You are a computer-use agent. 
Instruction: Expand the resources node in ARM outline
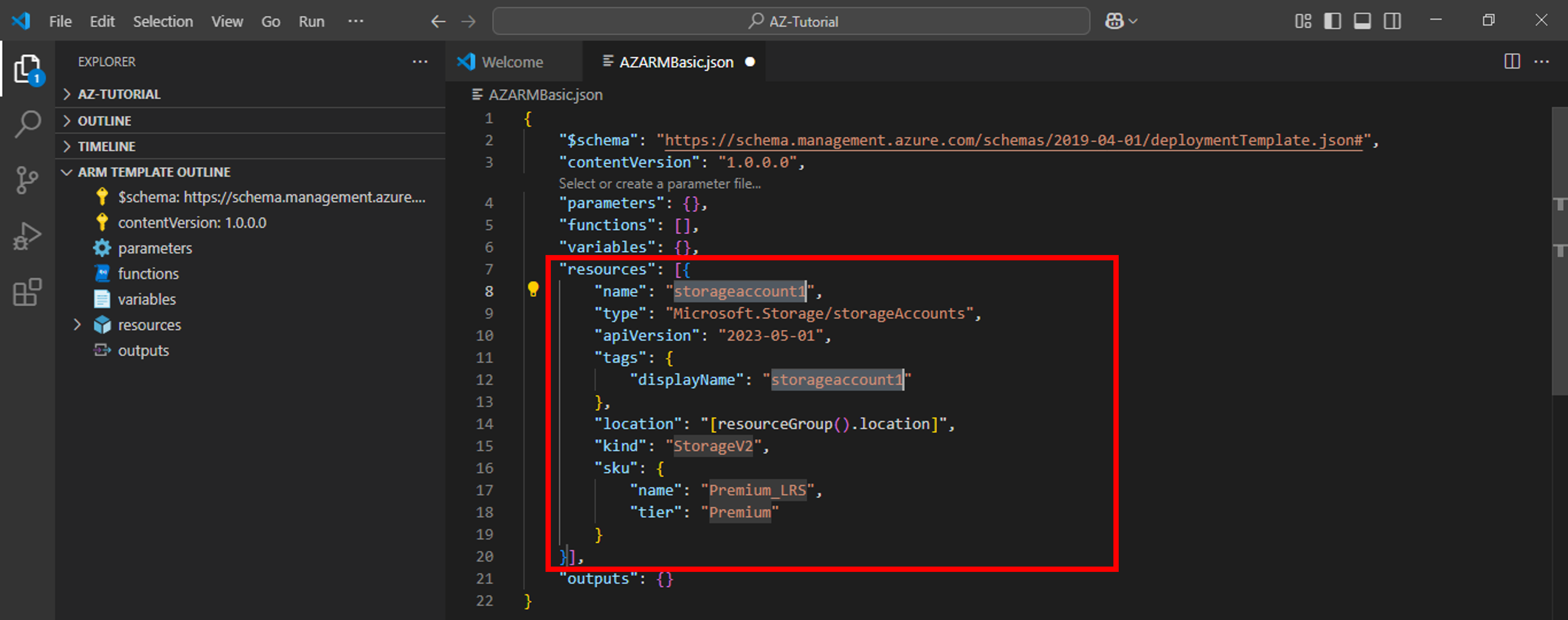click(x=77, y=325)
